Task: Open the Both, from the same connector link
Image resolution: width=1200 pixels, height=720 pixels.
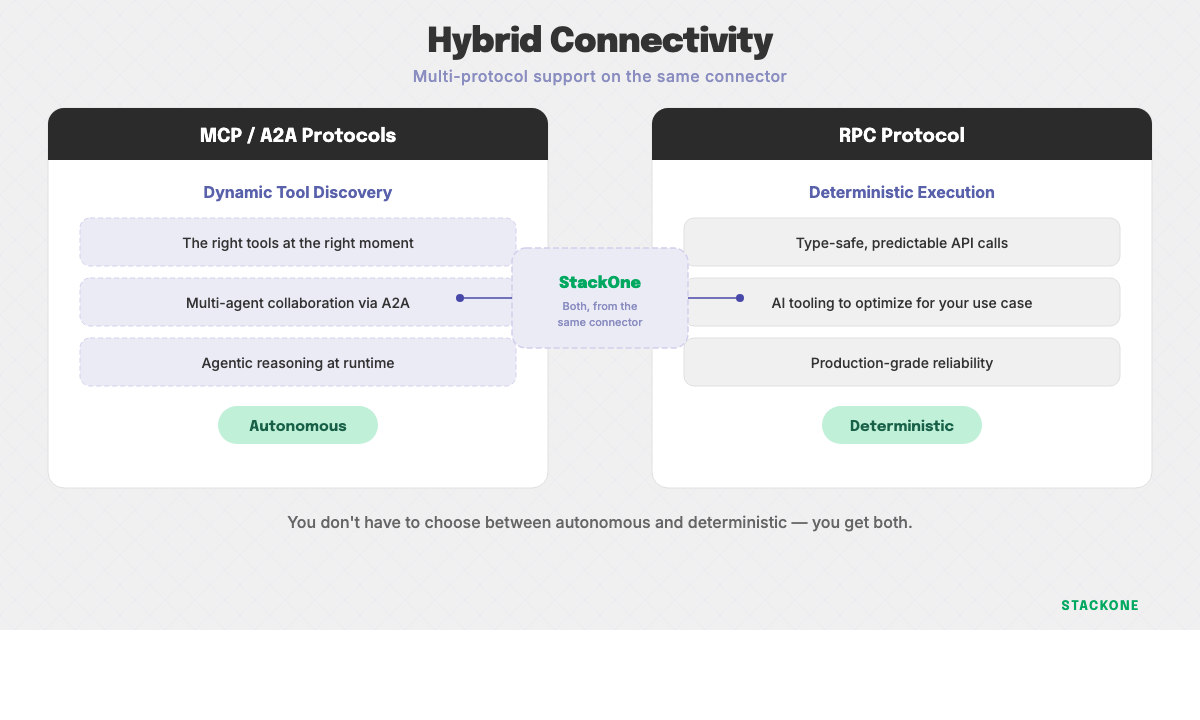Action: tap(600, 314)
